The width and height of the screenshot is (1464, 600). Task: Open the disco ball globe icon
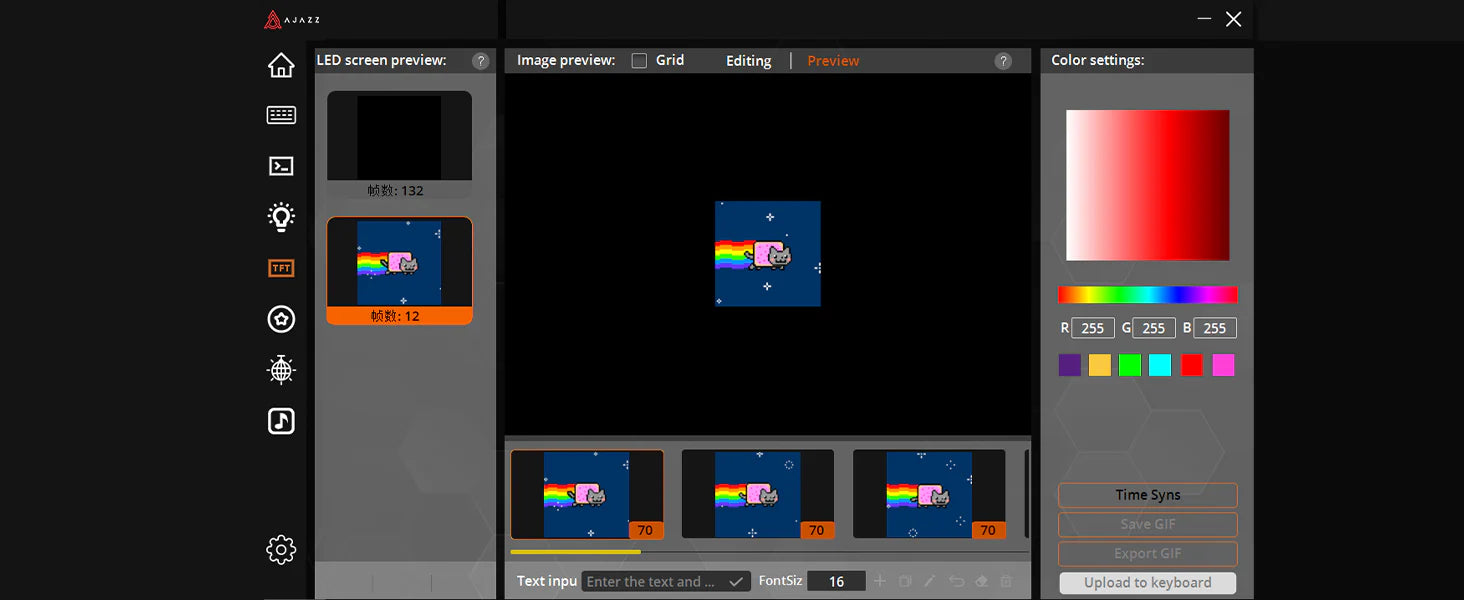coord(281,370)
